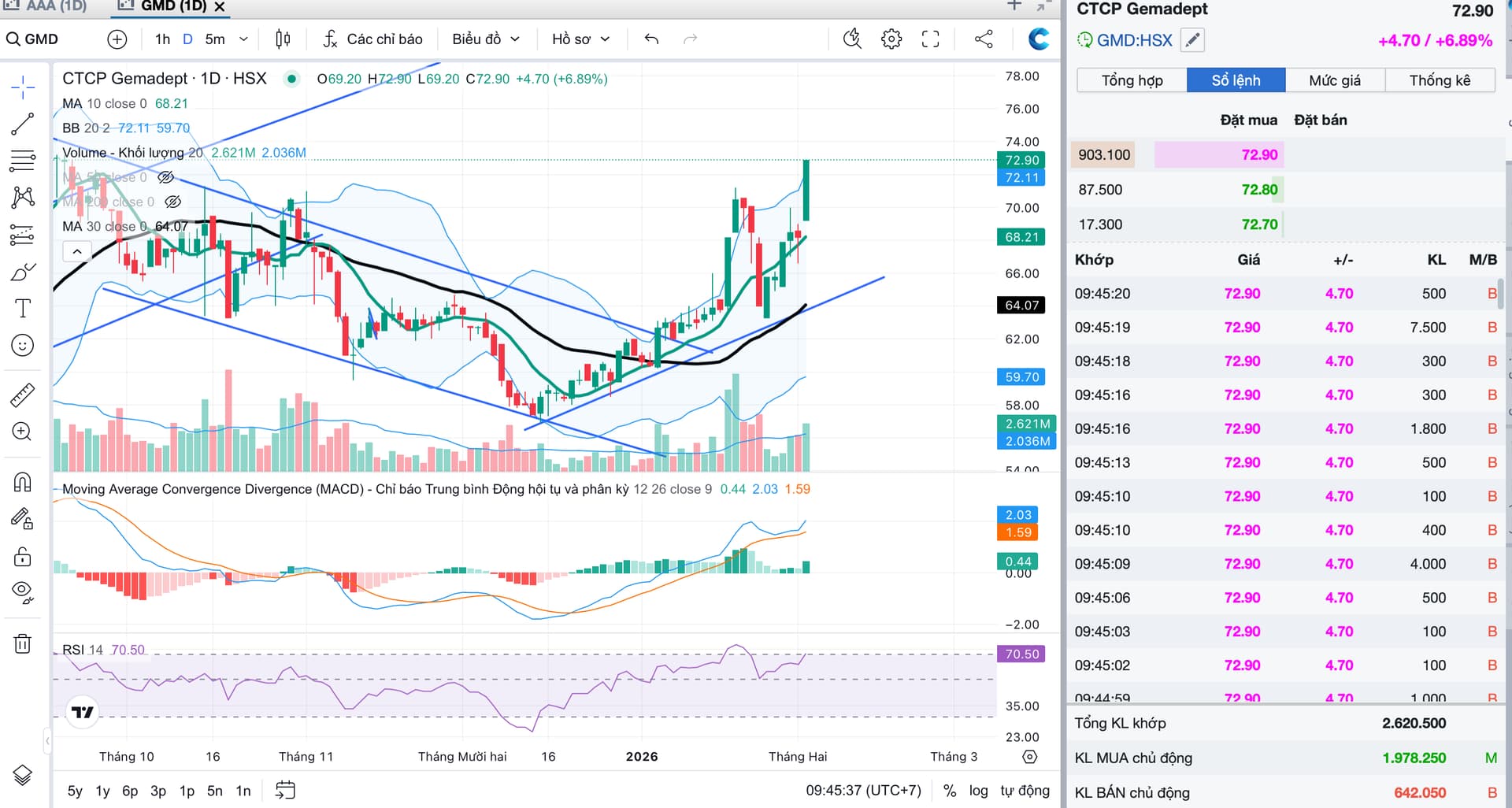Open the Biểu đồ dropdown

[486, 39]
